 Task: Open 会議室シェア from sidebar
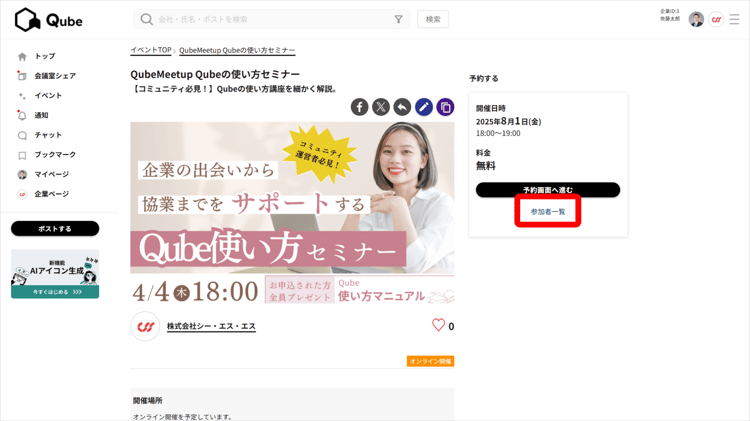55,76
